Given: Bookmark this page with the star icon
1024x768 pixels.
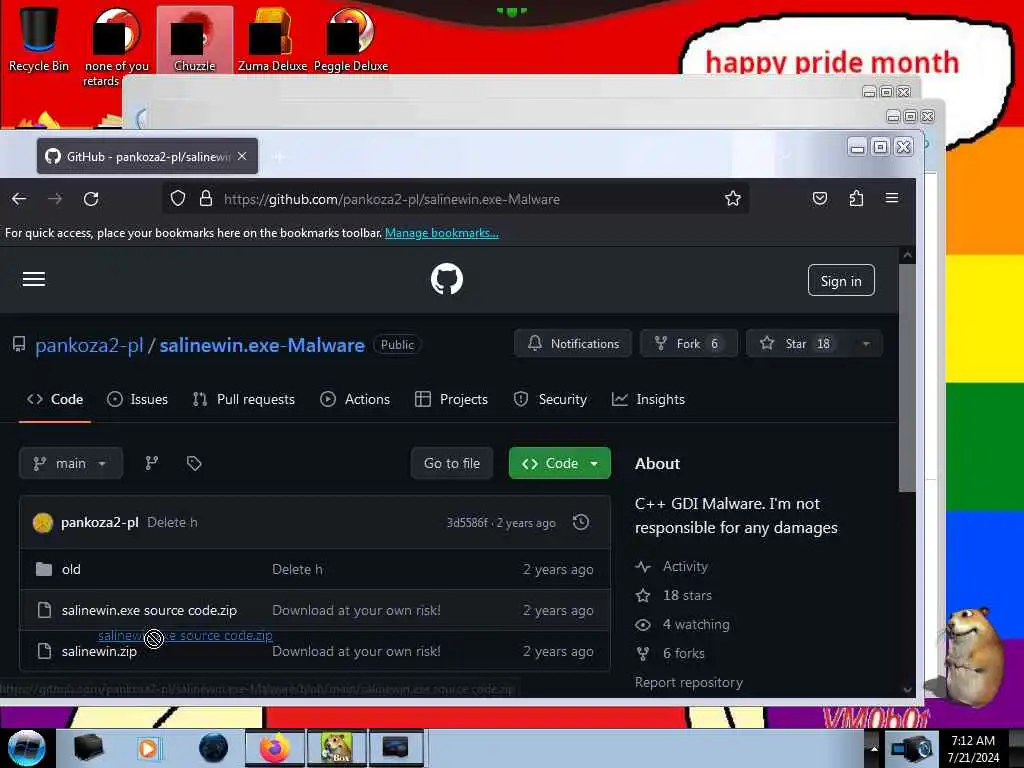Looking at the screenshot, I should (733, 198).
